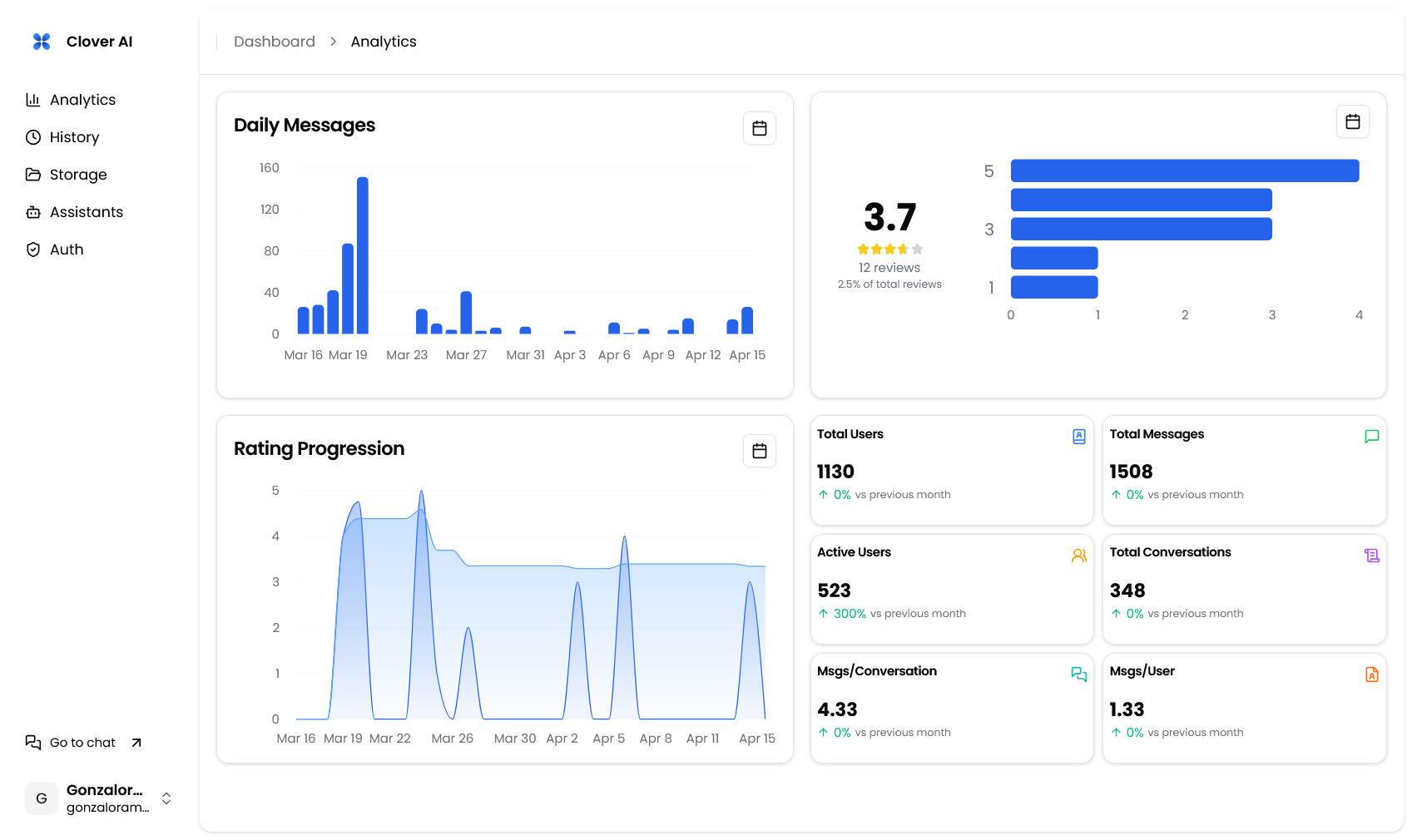Expand the Gonzalor account switcher chevrons

[166, 798]
